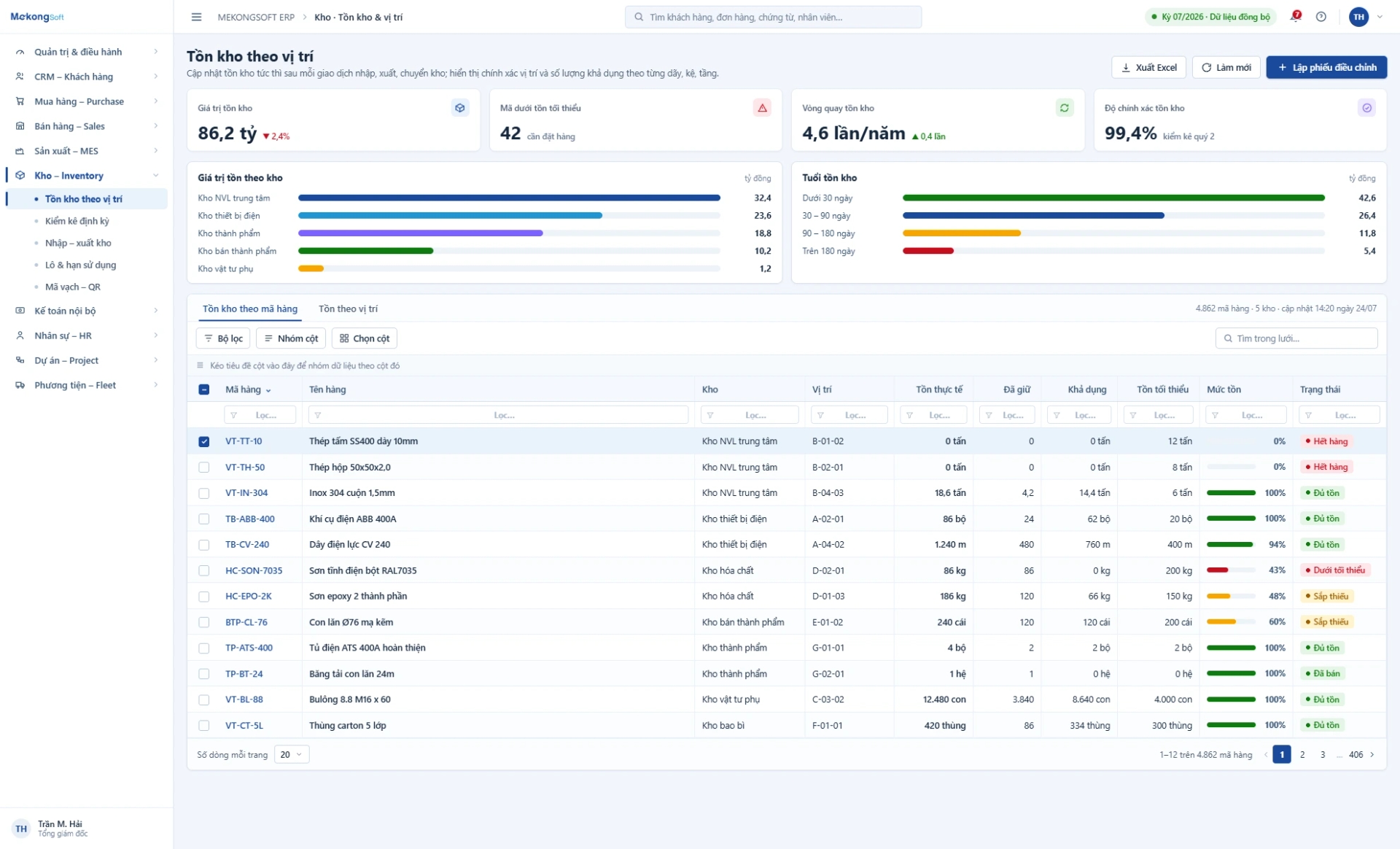Viewport: 1400px width, 849px height.
Task: Click the MekongSoft logo
Action: click(37, 17)
